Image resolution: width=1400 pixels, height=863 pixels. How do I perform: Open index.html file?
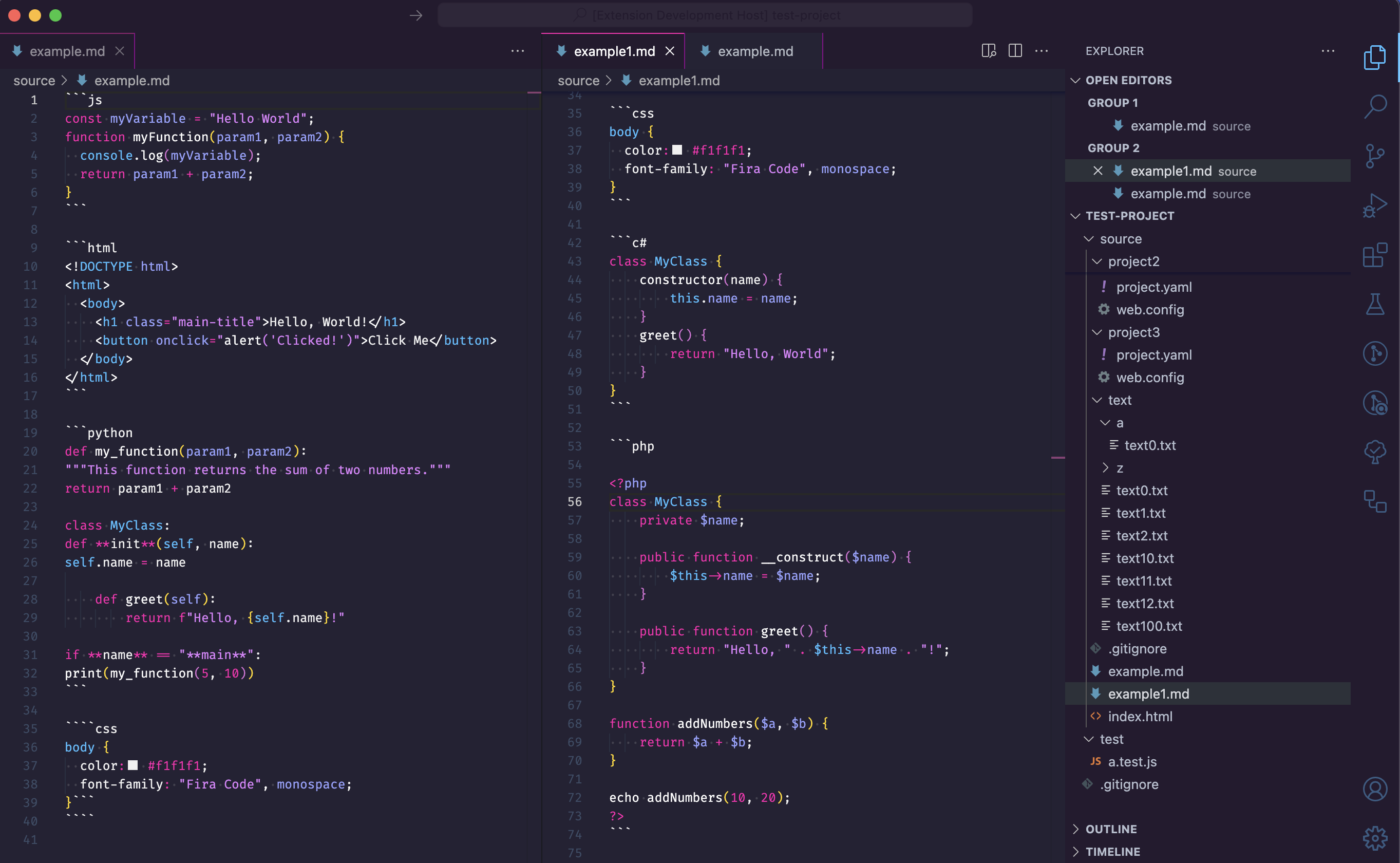pyautogui.click(x=1208, y=716)
